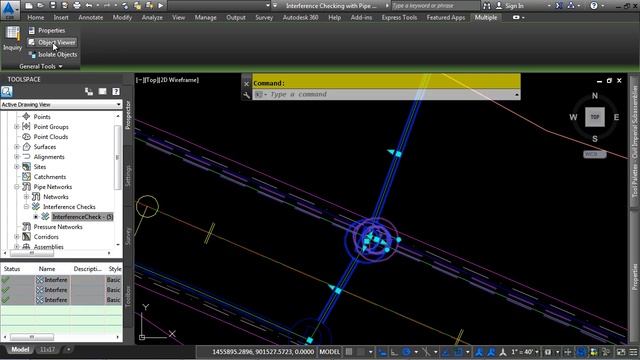Viewport: 640px width, 360px height.
Task: Click the Toolspace view icon at top-left
Action: 7,91
